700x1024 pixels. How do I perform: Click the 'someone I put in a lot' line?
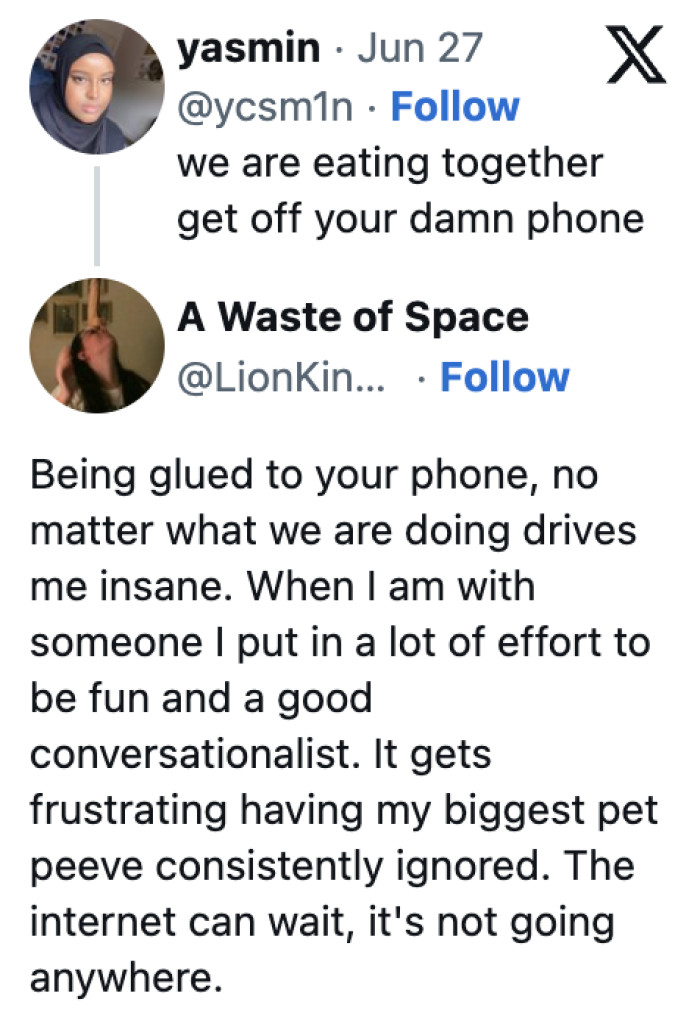coord(340,642)
